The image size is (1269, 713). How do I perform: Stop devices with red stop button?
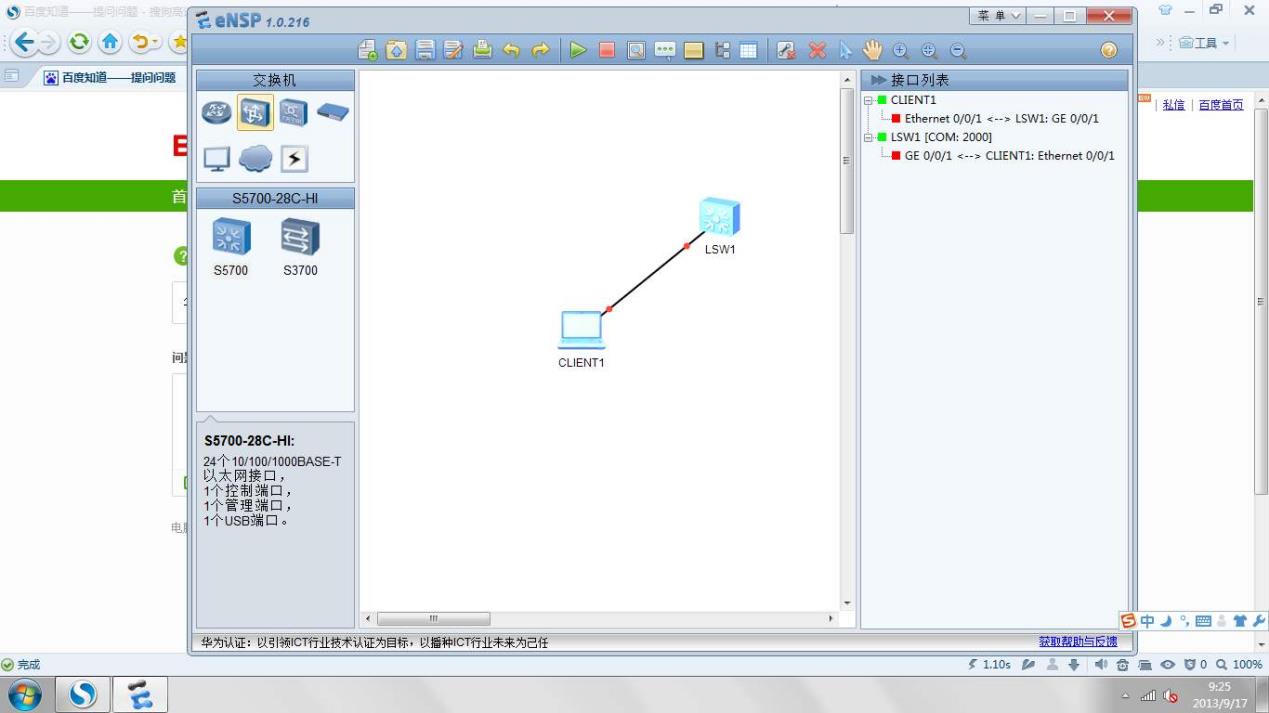point(607,50)
